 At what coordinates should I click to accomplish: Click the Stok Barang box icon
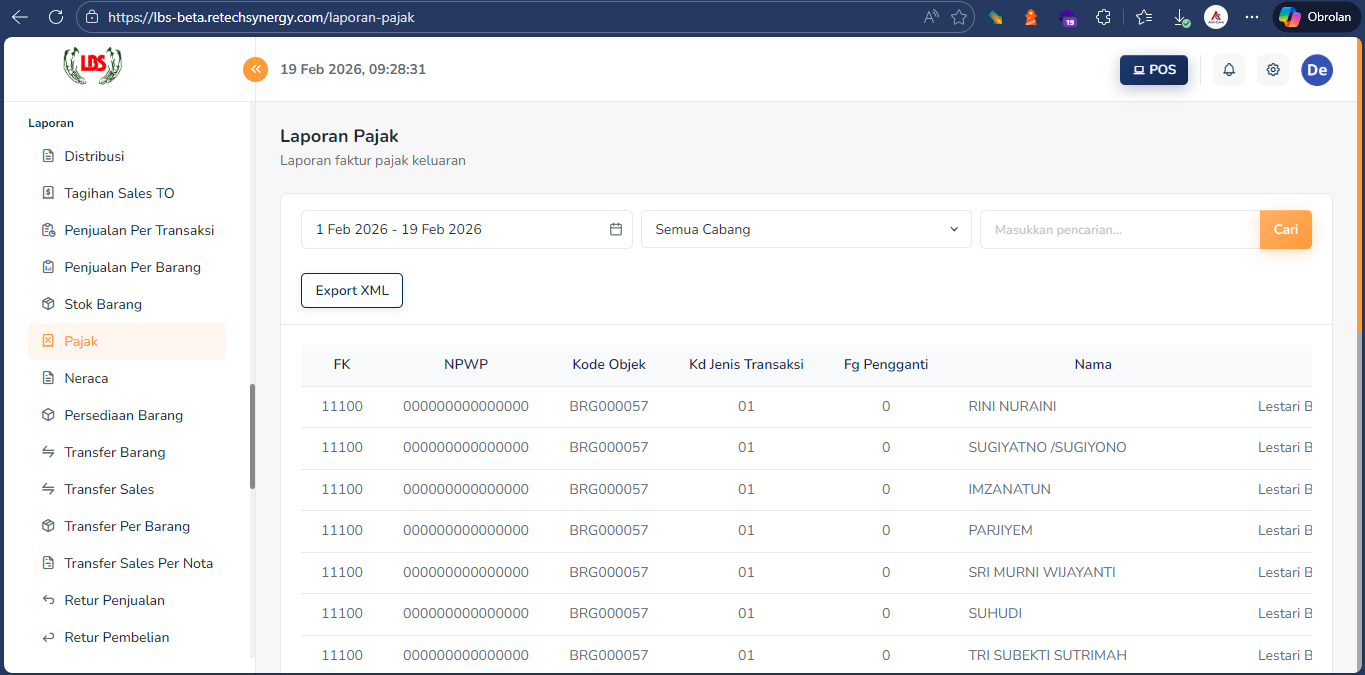[x=48, y=304]
